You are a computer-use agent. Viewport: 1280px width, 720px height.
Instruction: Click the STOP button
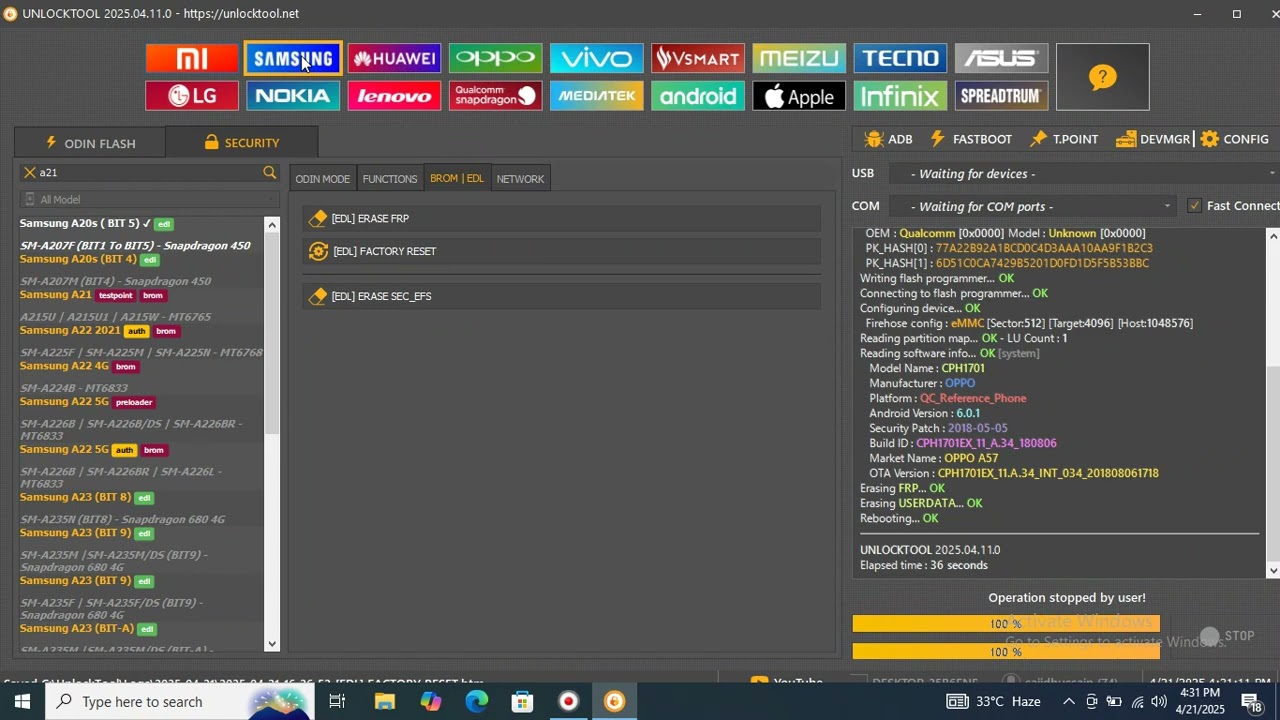[x=1228, y=636]
